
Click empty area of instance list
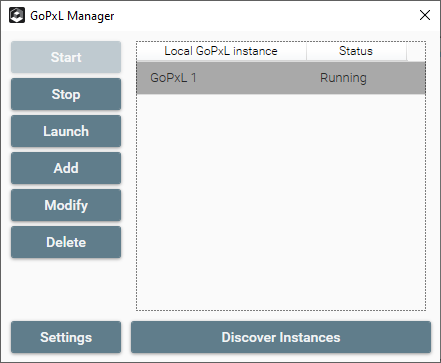(281, 202)
